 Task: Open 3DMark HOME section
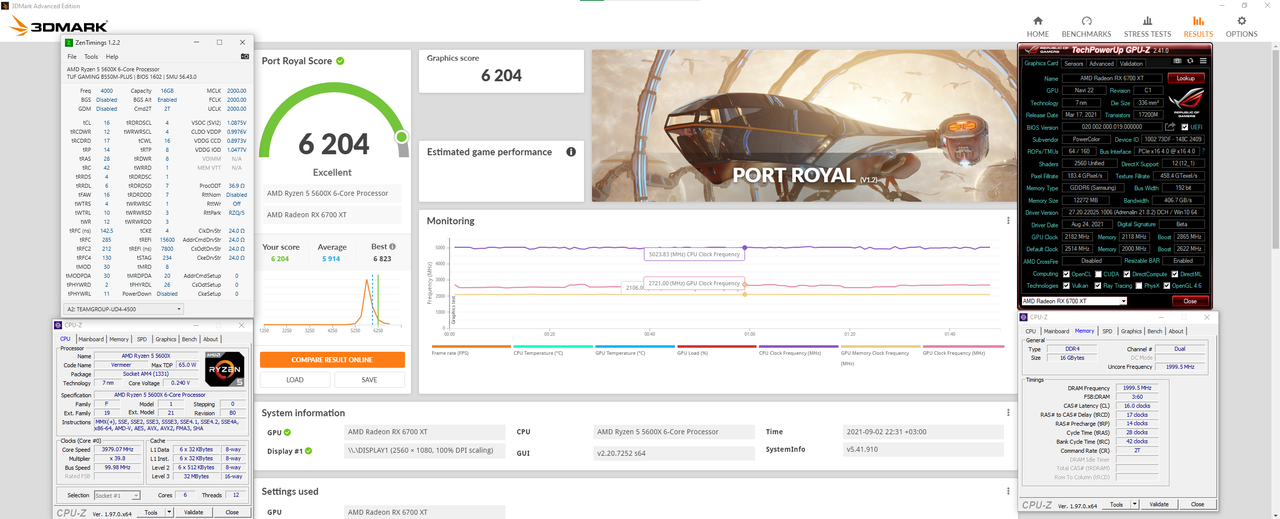pyautogui.click(x=1039, y=26)
